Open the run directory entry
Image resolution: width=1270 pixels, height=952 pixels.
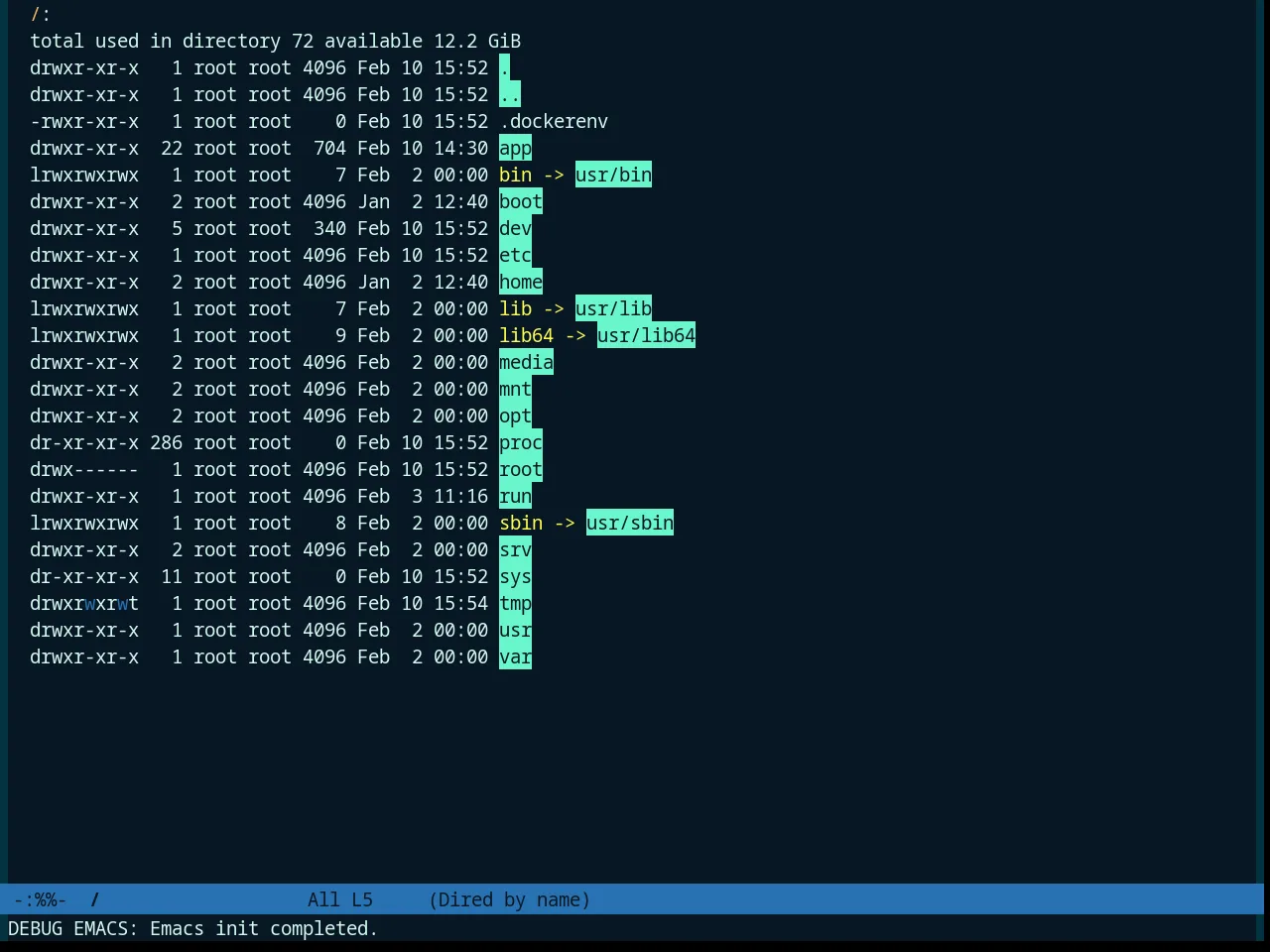[x=515, y=497]
